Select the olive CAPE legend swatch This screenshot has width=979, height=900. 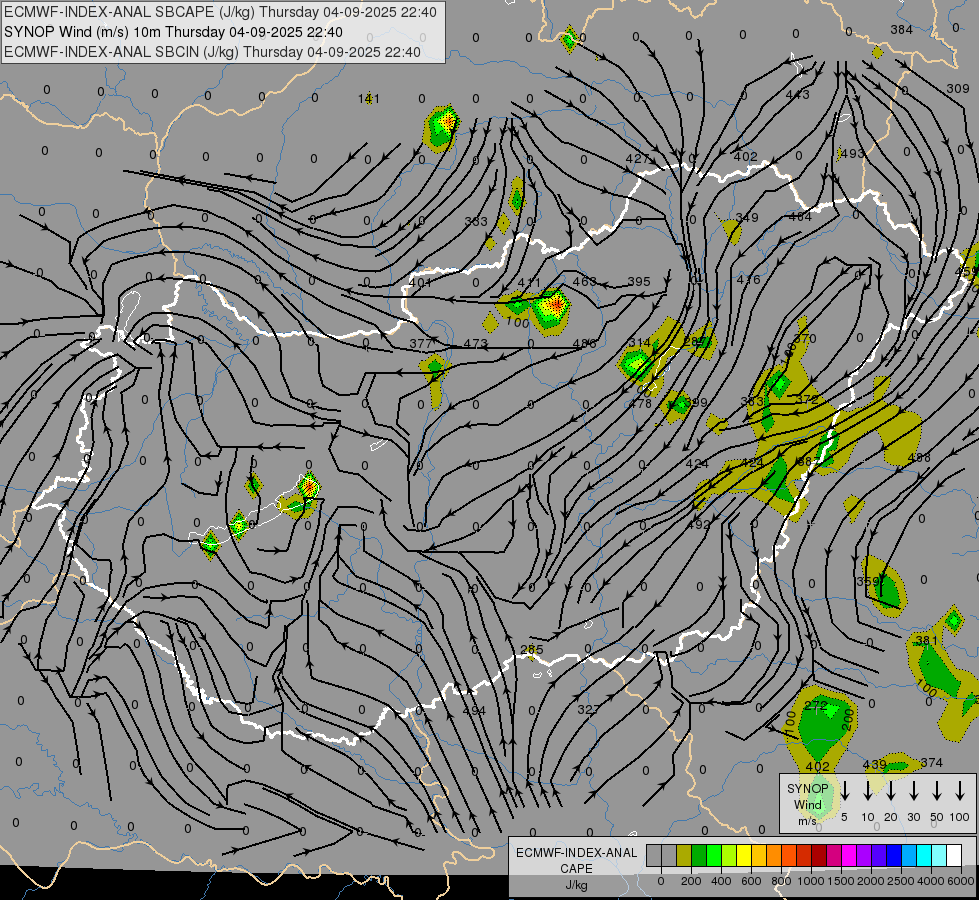[x=684, y=855]
